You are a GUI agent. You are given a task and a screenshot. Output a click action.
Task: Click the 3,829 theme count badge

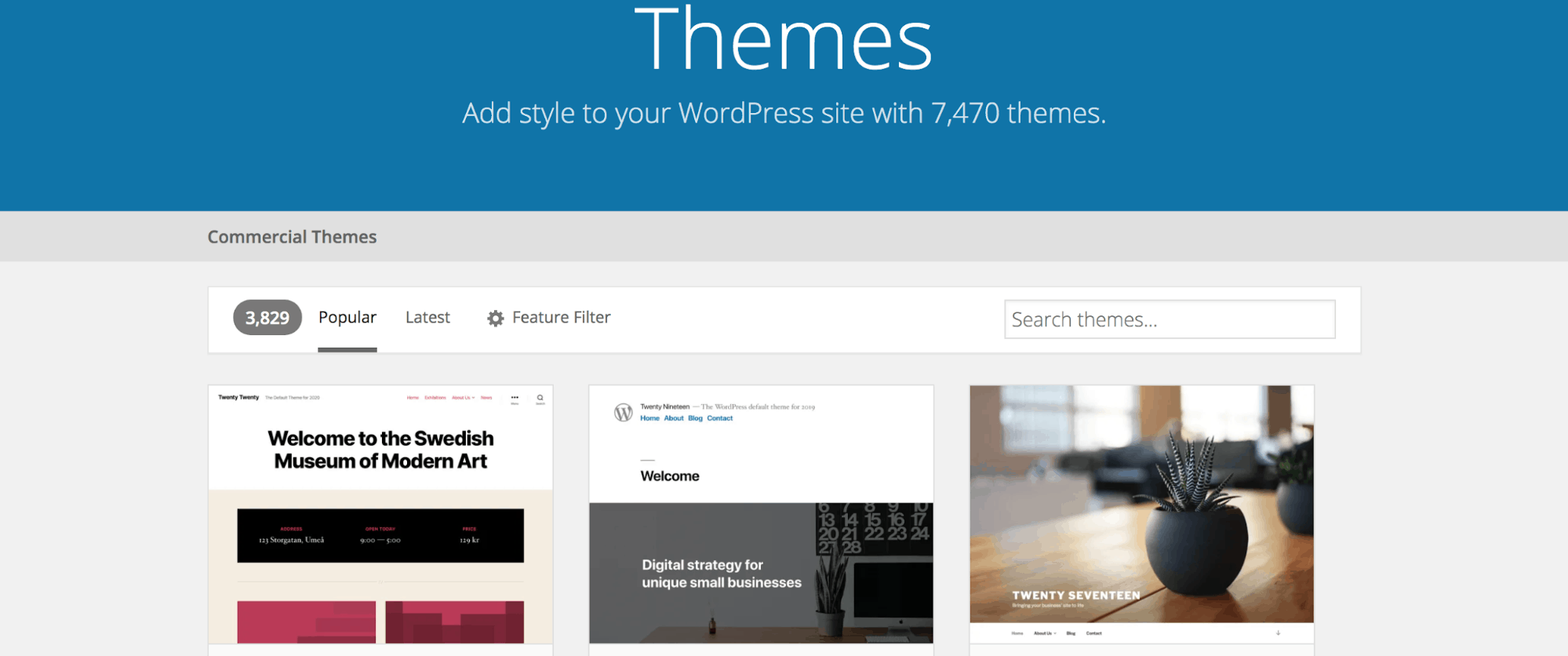267,318
